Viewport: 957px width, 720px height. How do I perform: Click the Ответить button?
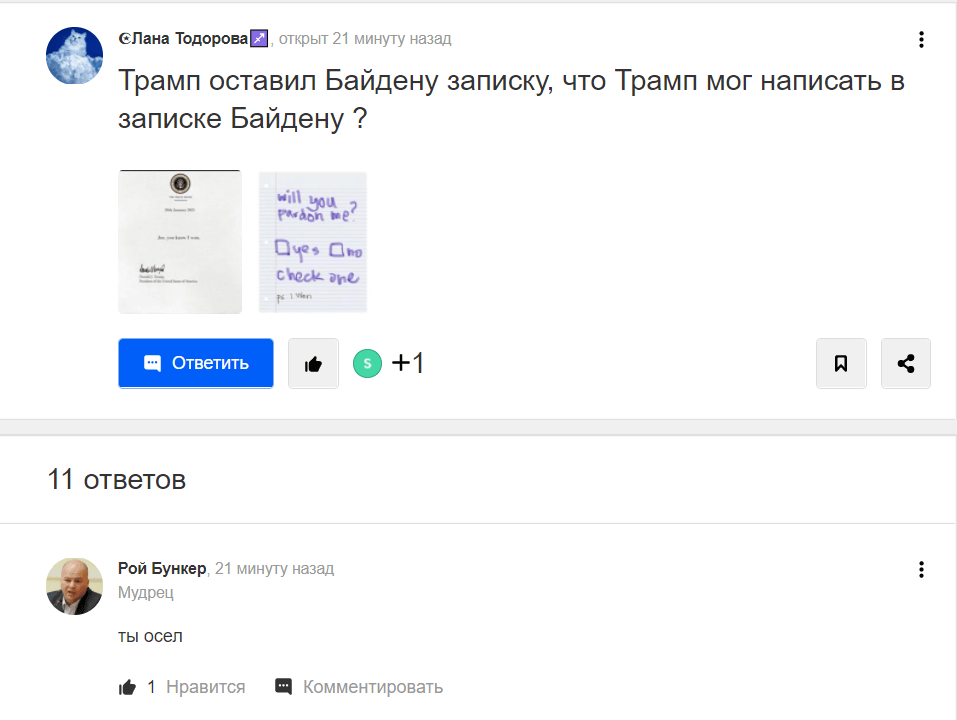195,363
